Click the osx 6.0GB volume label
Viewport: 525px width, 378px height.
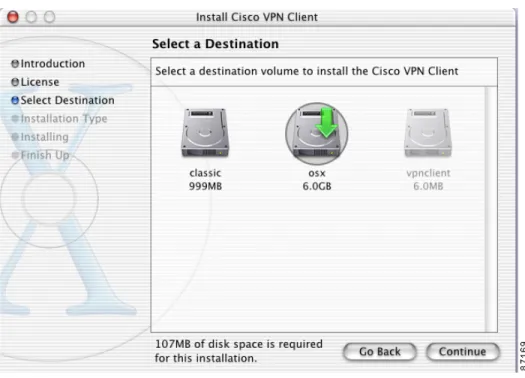(317, 180)
